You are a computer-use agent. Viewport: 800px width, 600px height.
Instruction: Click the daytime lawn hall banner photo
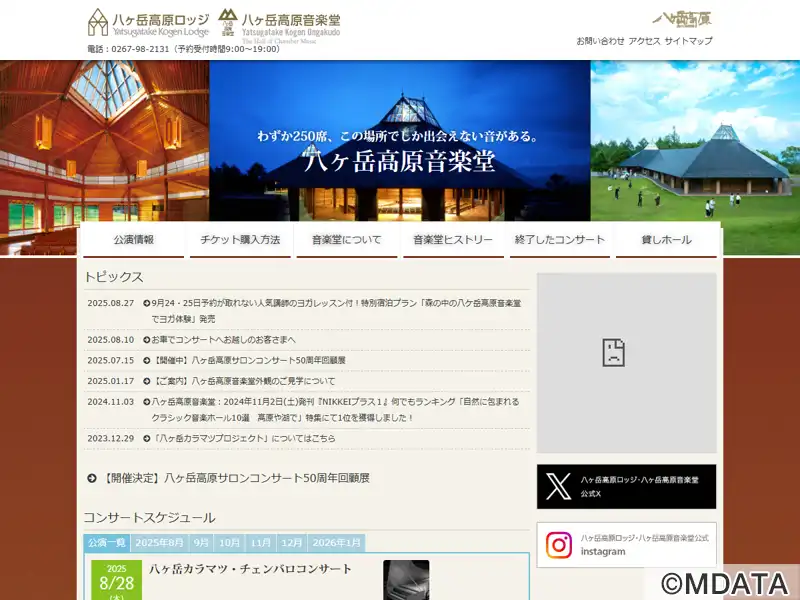695,157
